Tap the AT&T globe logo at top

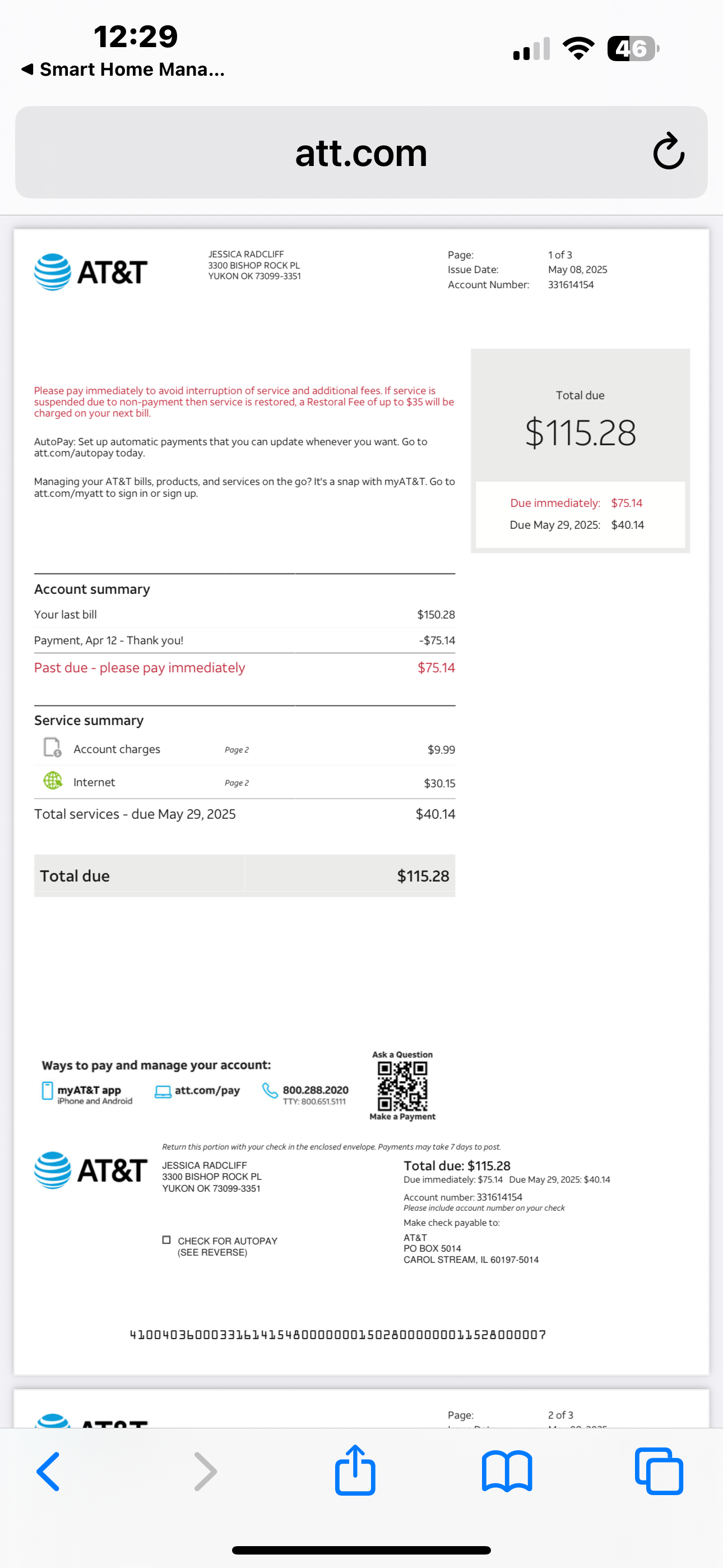coord(53,272)
